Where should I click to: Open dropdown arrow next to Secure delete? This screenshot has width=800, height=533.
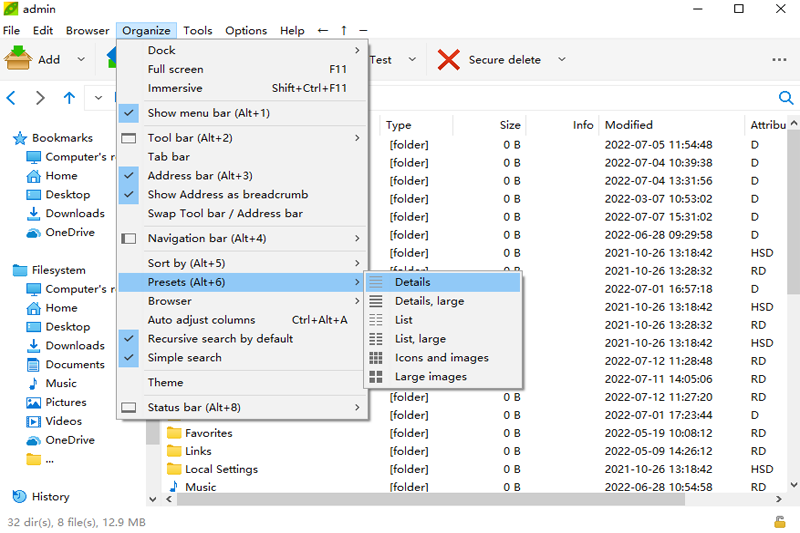[561, 60]
